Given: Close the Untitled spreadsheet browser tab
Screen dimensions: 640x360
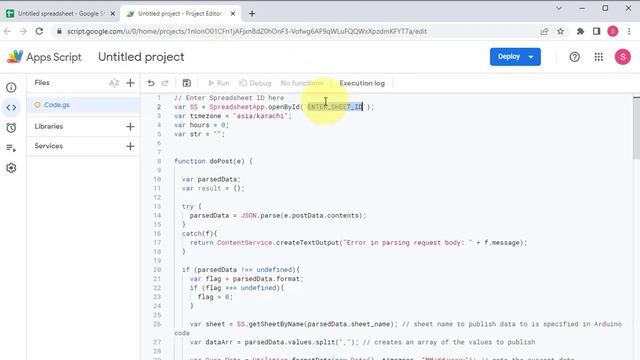Looking at the screenshot, I should coord(113,13).
